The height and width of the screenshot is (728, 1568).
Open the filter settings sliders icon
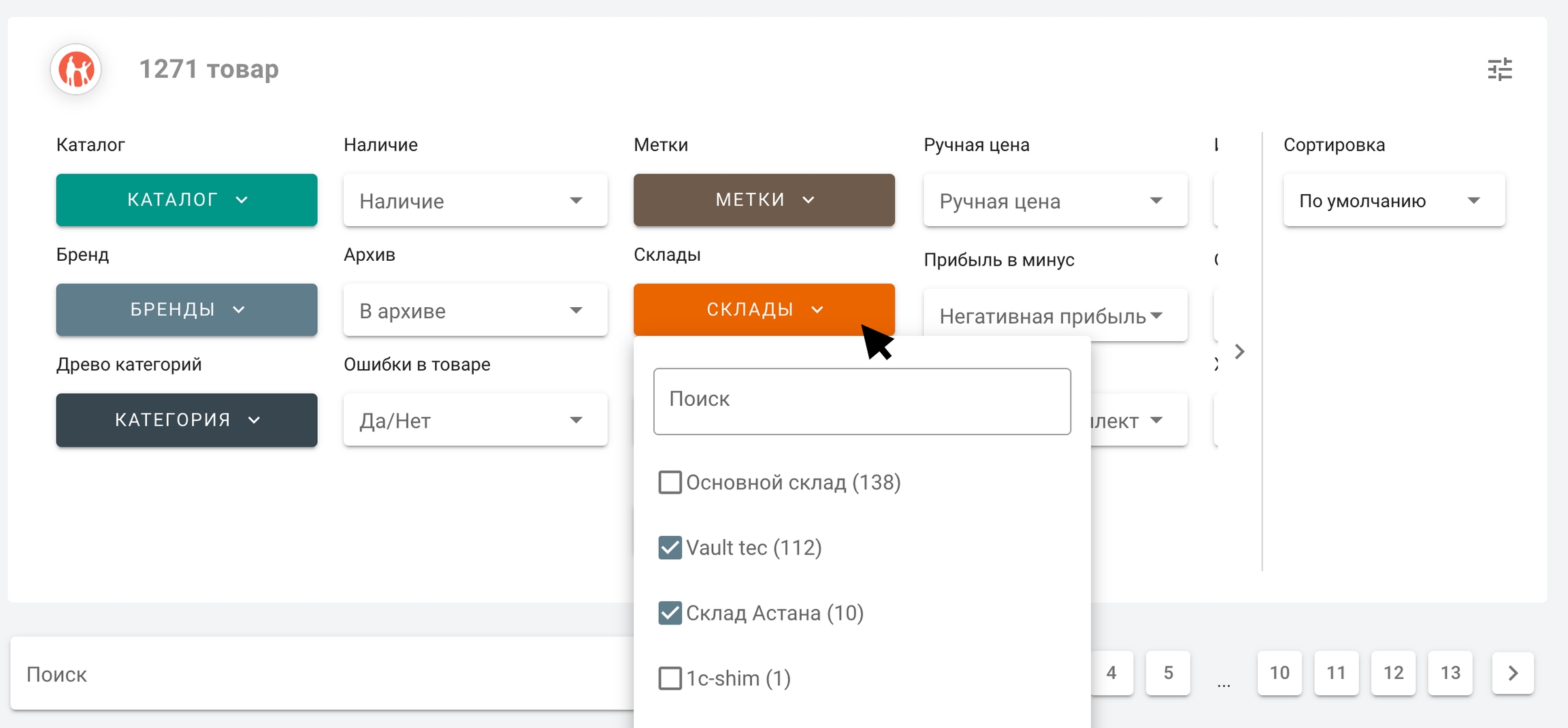click(1499, 69)
